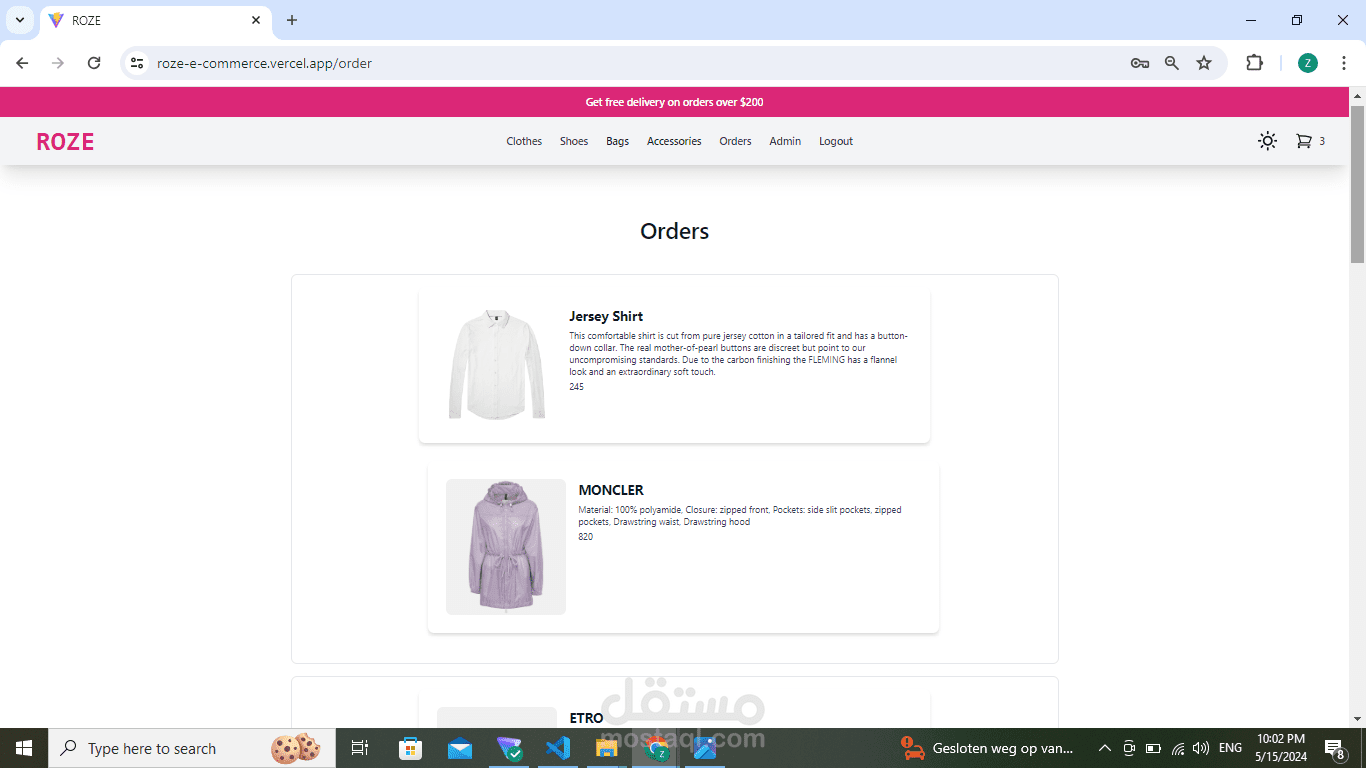The width and height of the screenshot is (1366, 768).
Task: Click the taskbar search box
Action: coord(192,748)
